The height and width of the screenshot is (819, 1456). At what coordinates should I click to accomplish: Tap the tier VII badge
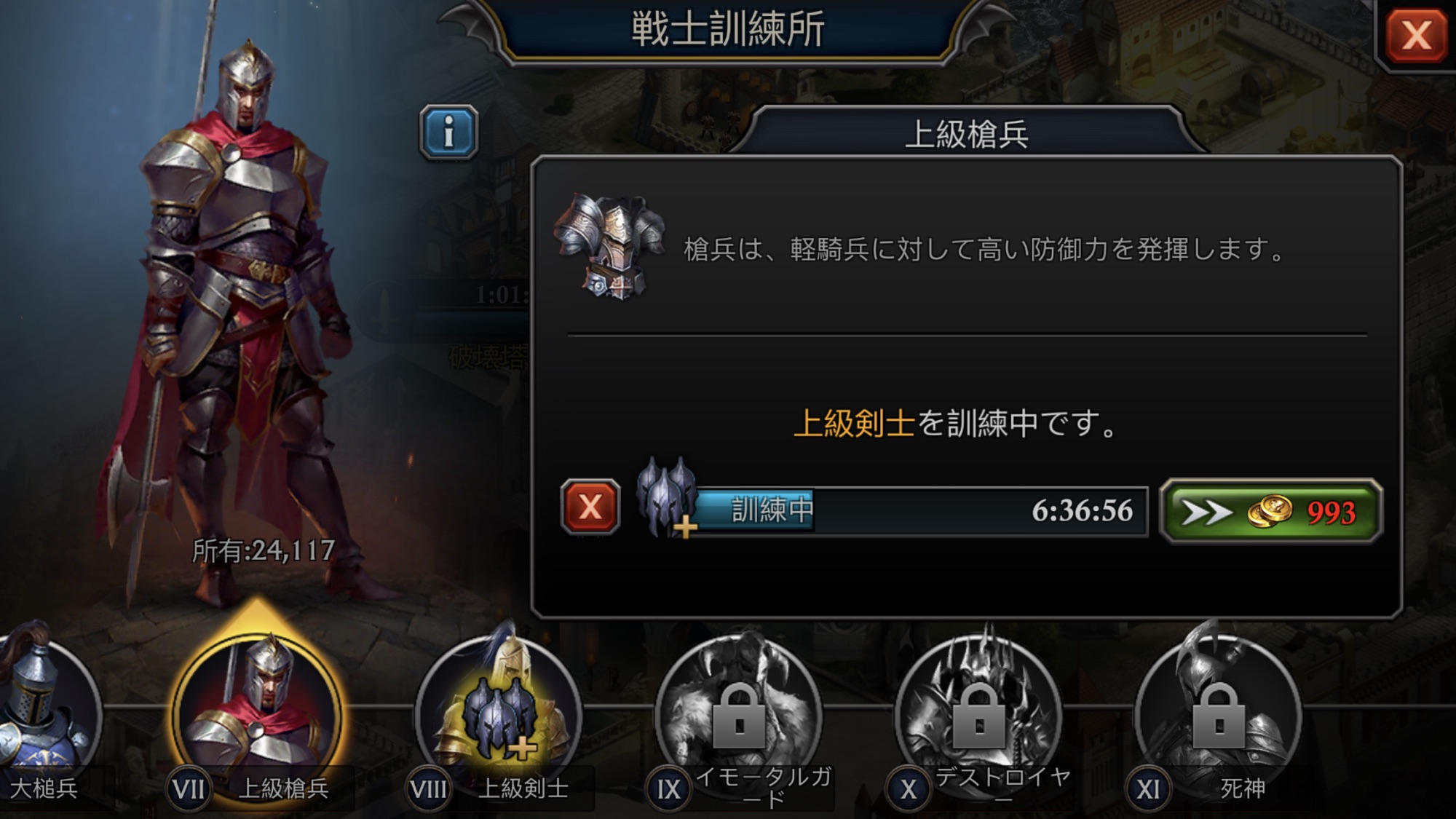coord(189,789)
